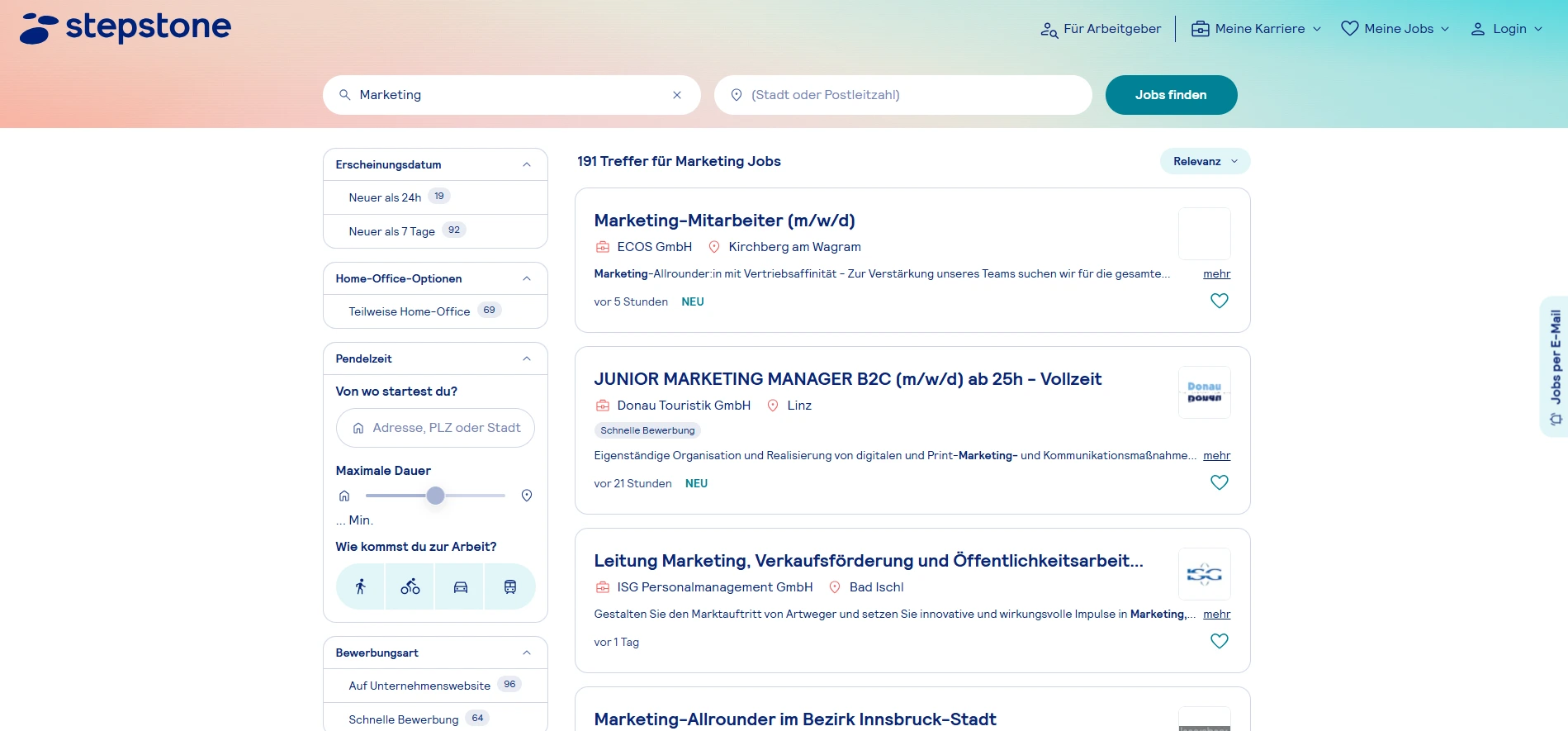
Task: Focus the Adresse, PLZ oder Stadt field
Action: (x=435, y=428)
